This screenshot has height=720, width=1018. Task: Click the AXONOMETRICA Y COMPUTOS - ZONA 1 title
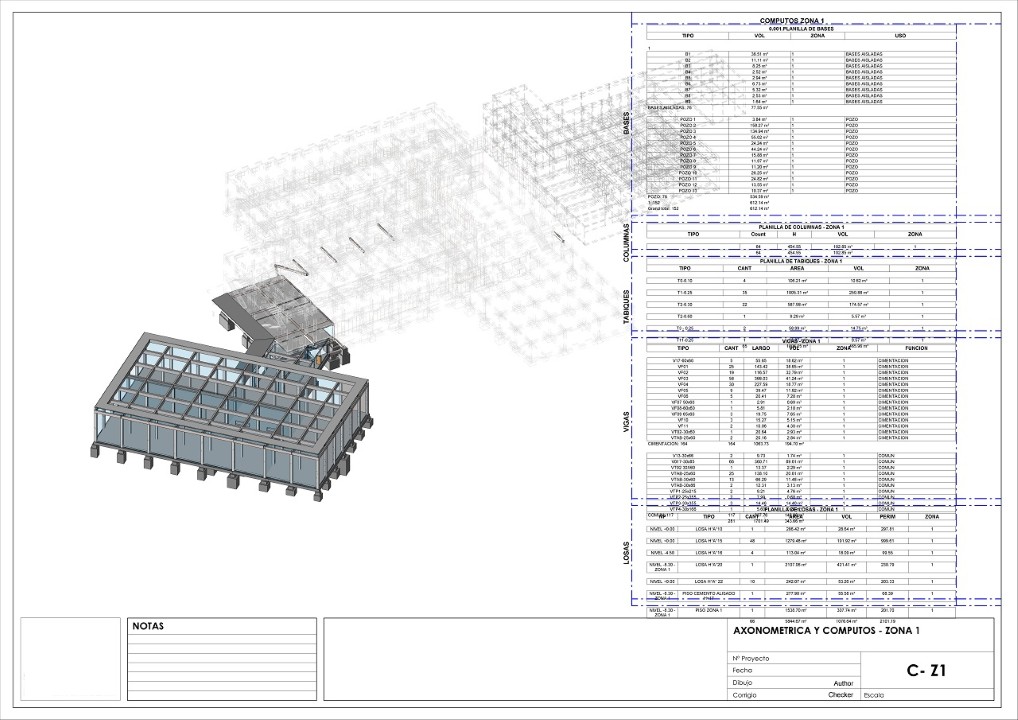tap(826, 631)
